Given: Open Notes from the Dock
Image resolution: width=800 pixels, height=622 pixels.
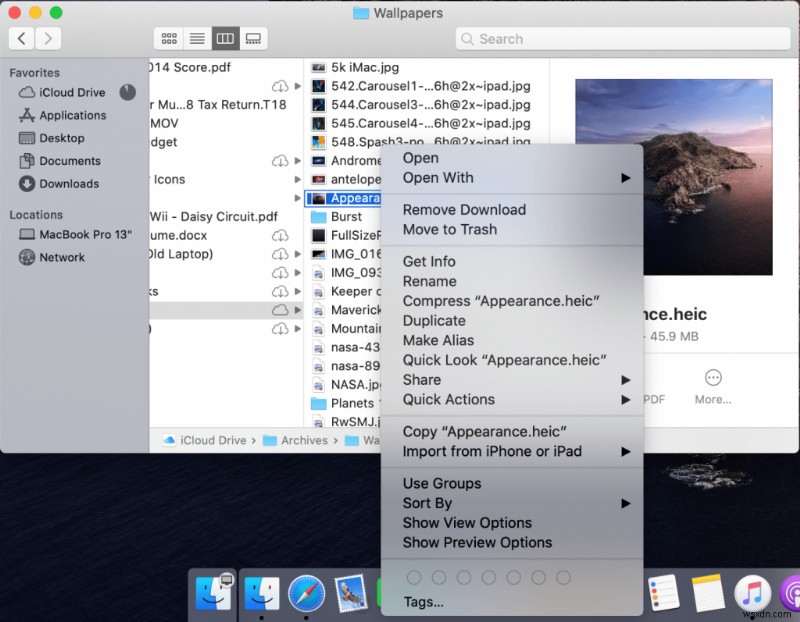Looking at the screenshot, I should [x=708, y=592].
